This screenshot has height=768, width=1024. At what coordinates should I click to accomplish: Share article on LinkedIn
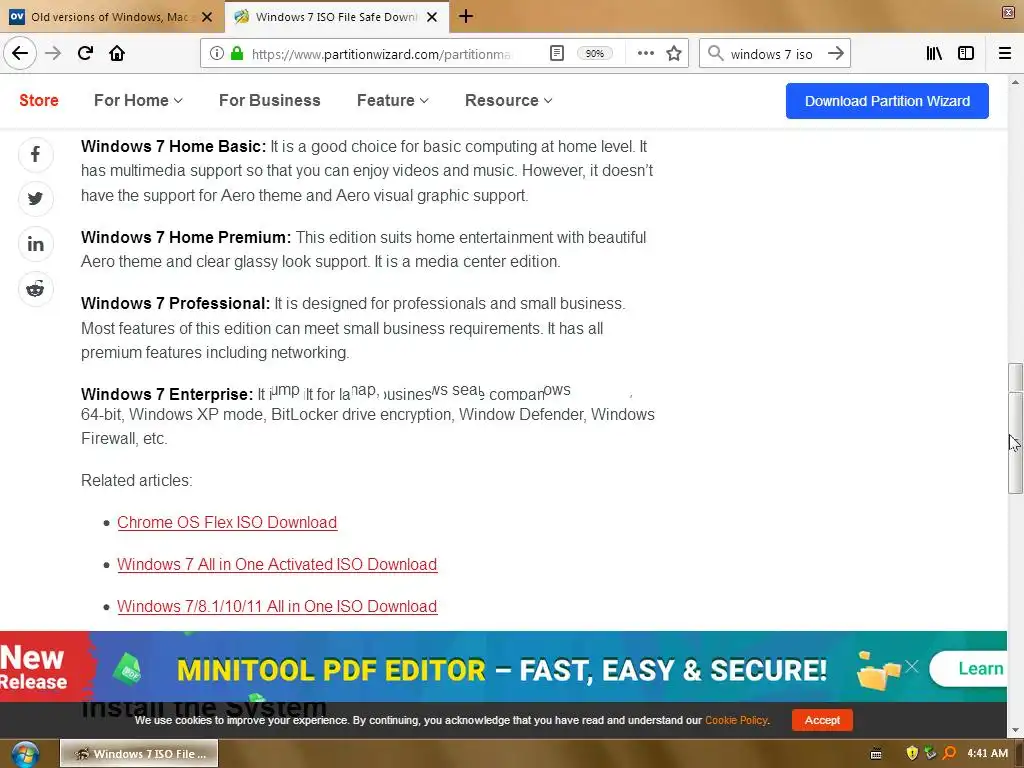(35, 244)
